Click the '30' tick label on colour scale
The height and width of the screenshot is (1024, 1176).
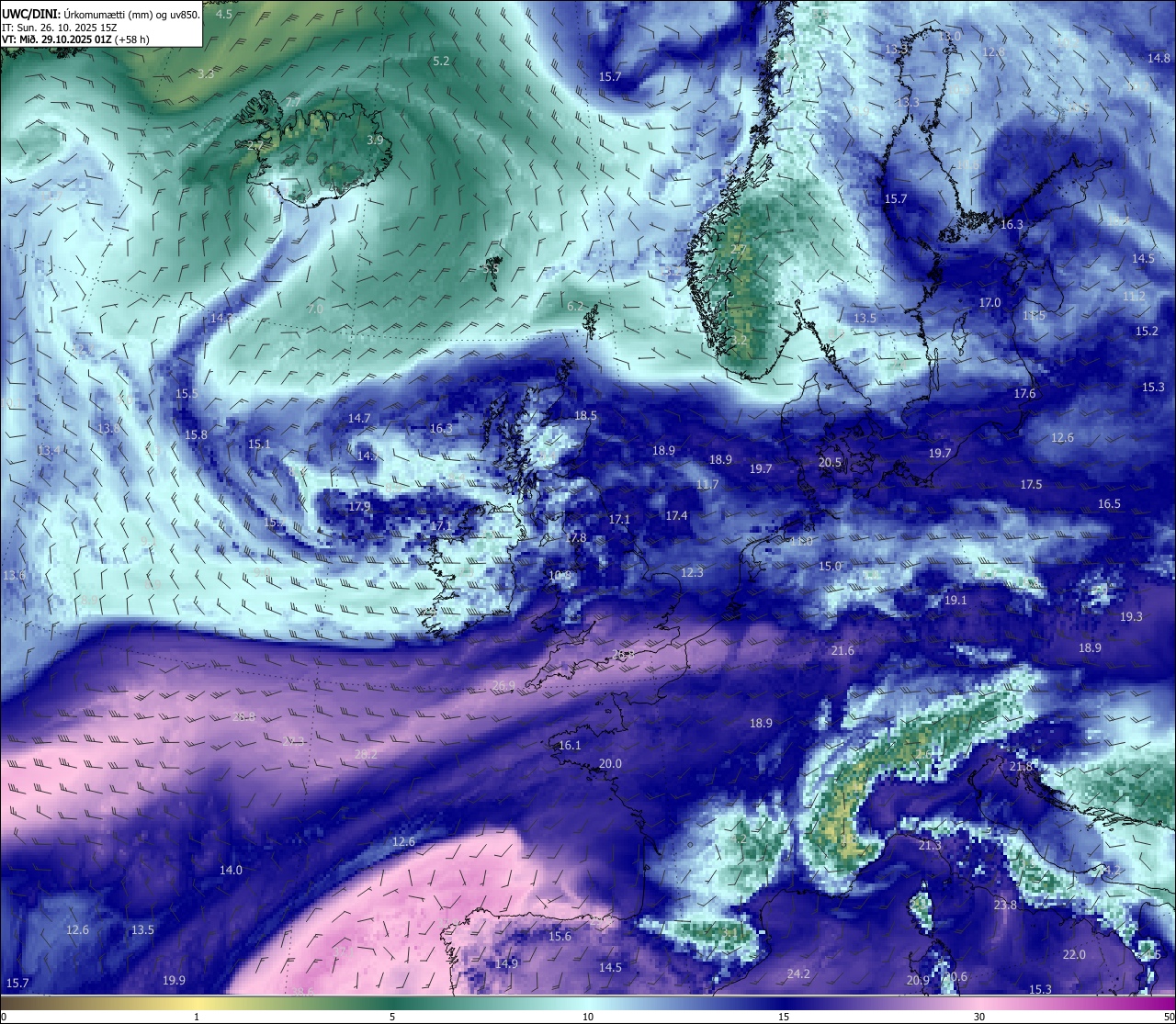click(979, 1017)
